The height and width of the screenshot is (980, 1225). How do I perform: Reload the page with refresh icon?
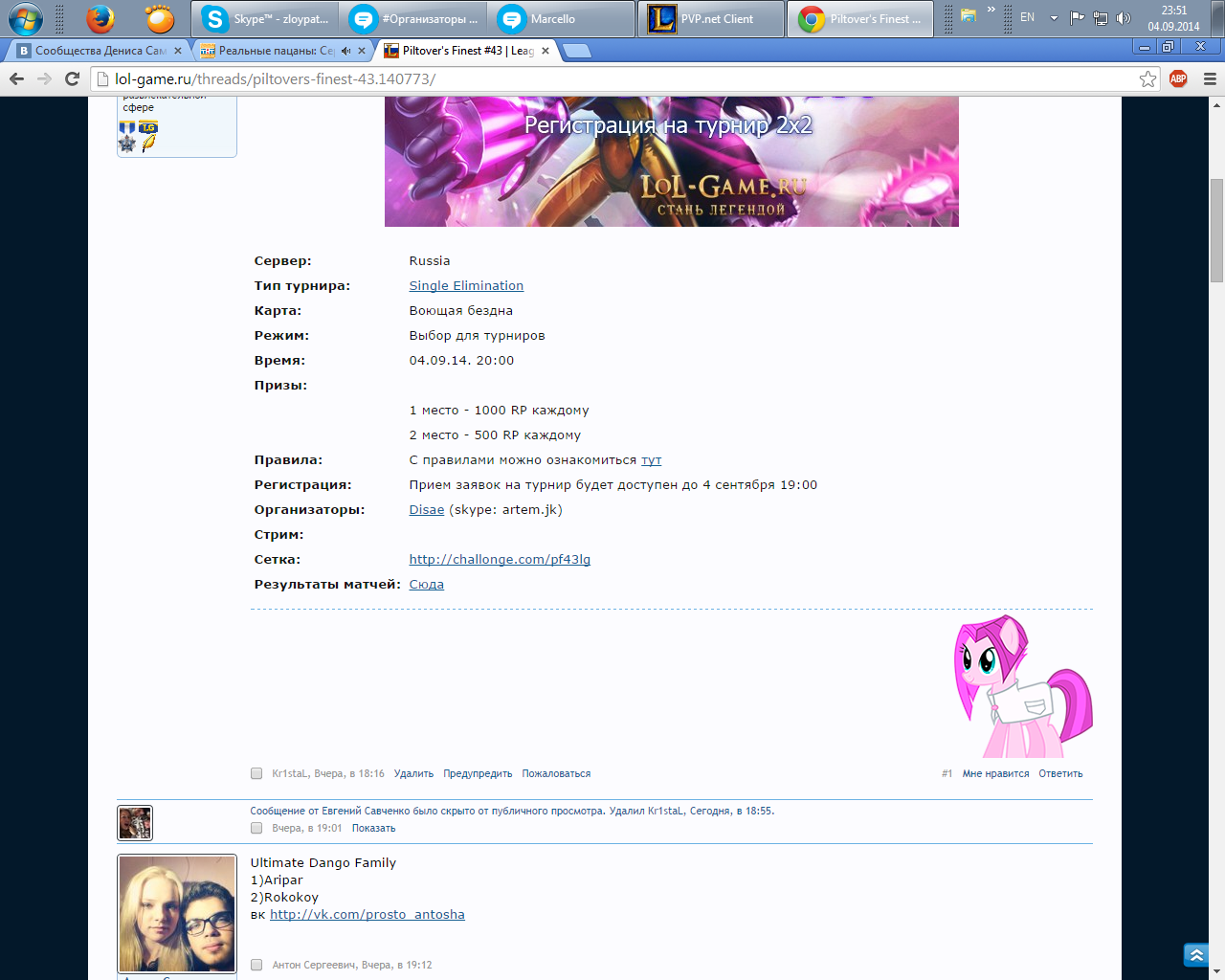pos(72,78)
